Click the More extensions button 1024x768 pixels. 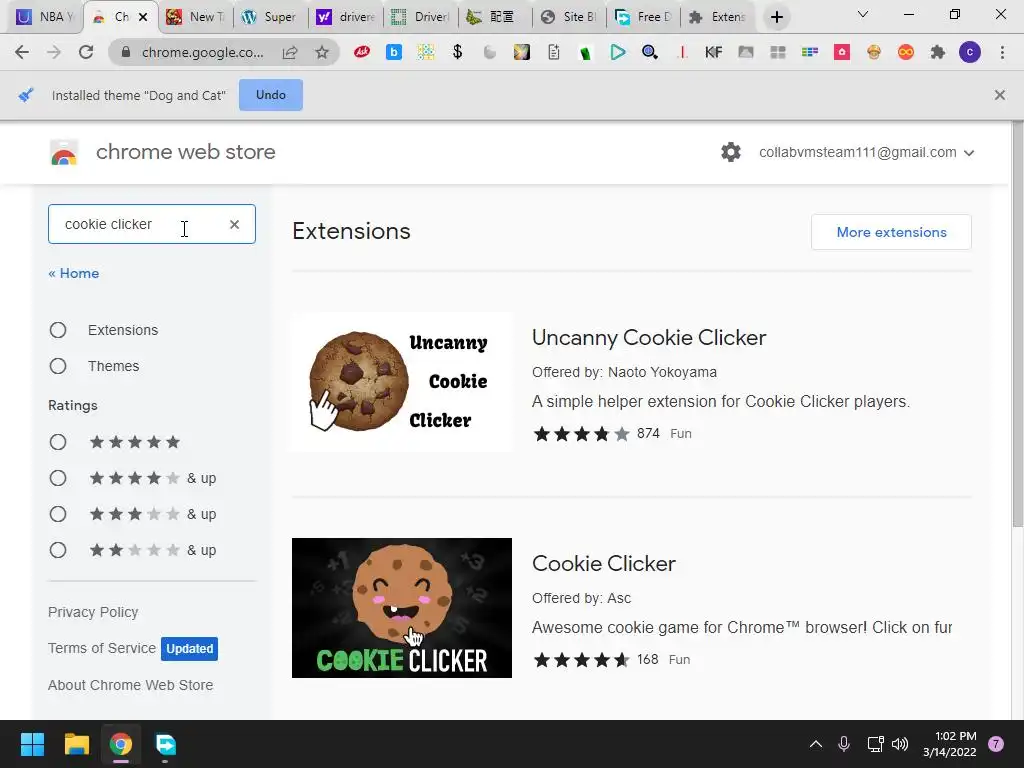point(891,232)
